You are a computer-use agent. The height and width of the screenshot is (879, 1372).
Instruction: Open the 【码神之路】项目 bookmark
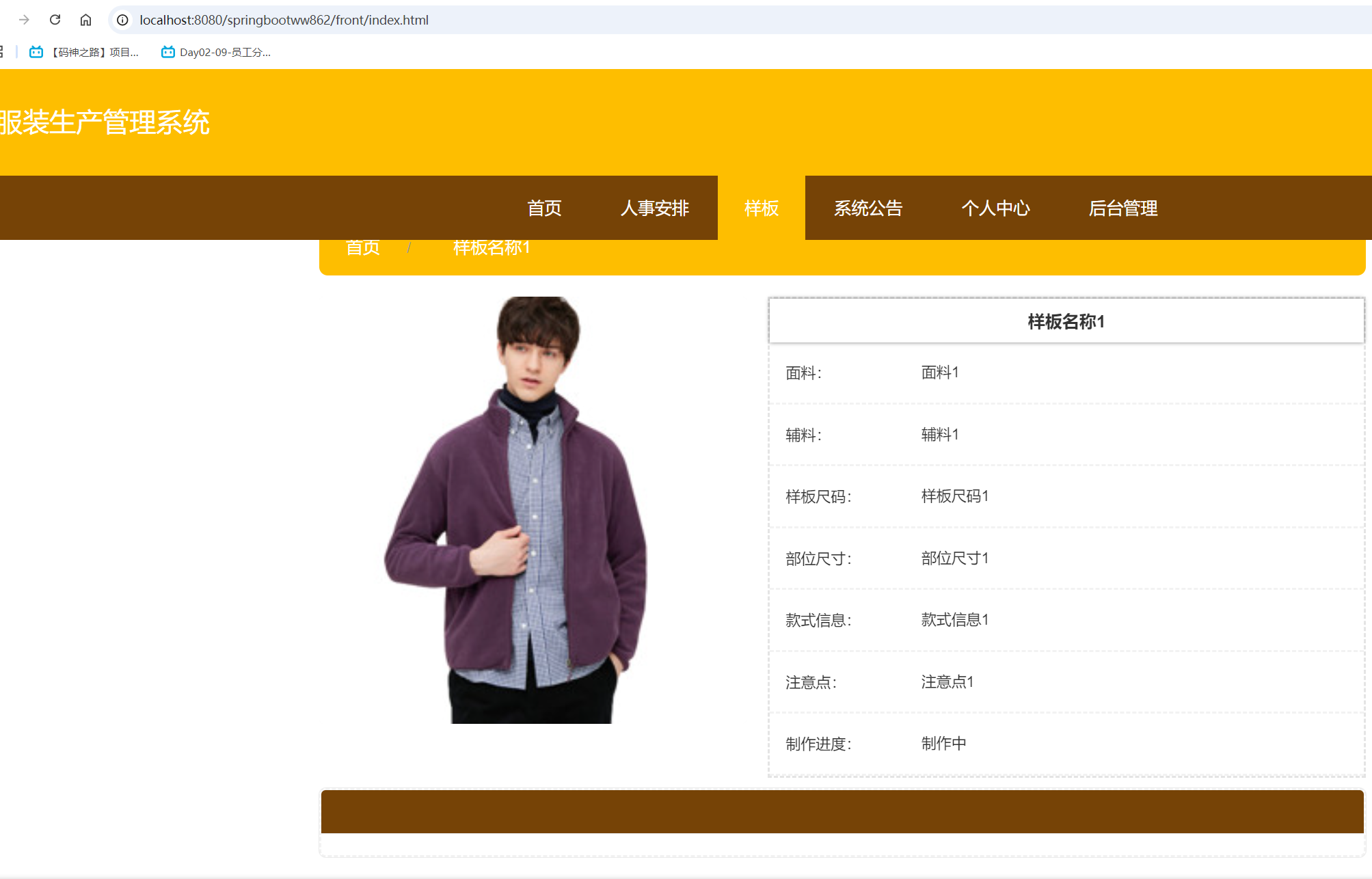pyautogui.click(x=83, y=52)
